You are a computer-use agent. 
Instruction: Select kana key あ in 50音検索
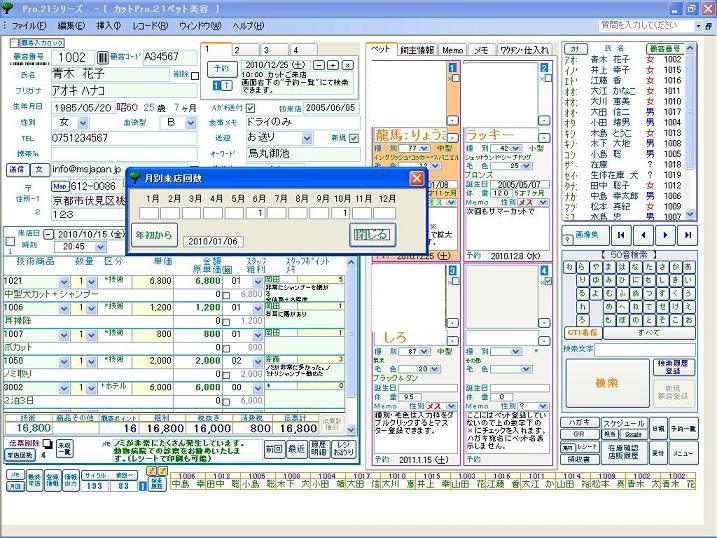(688, 267)
